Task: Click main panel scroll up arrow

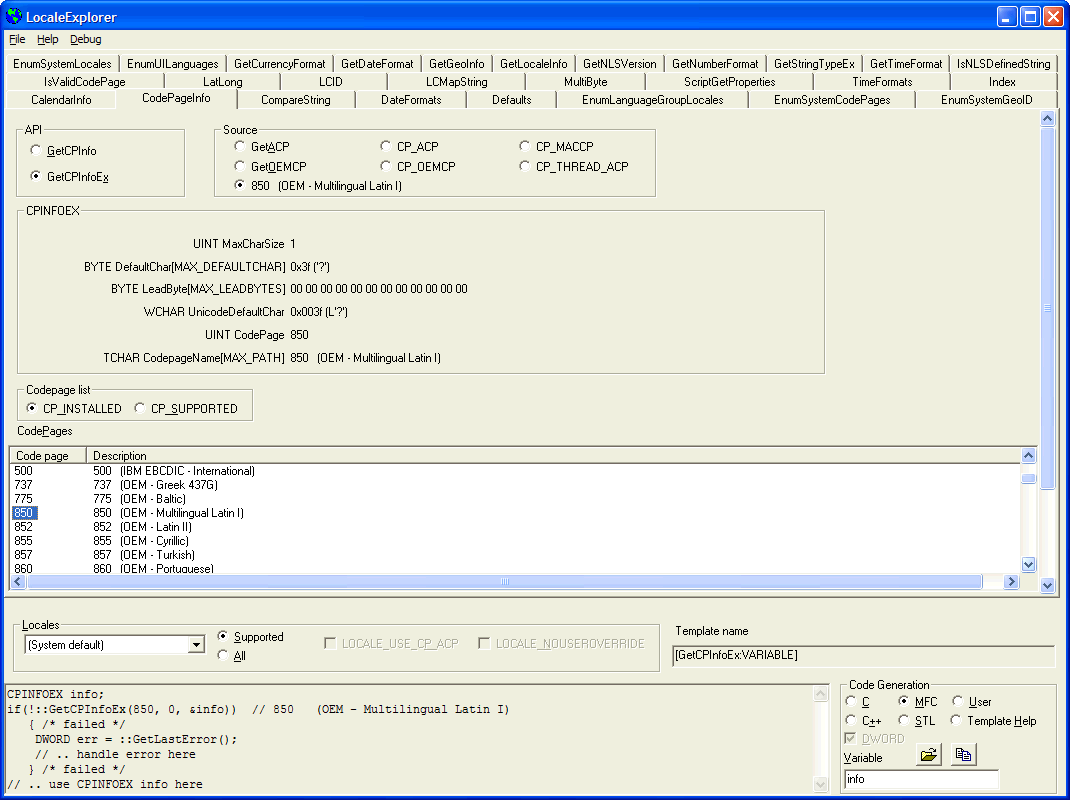Action: tap(1047, 119)
